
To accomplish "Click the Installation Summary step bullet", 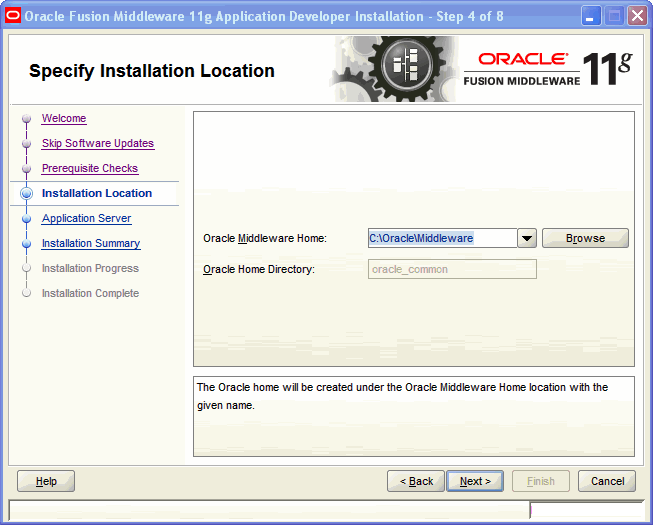I will (27, 244).
